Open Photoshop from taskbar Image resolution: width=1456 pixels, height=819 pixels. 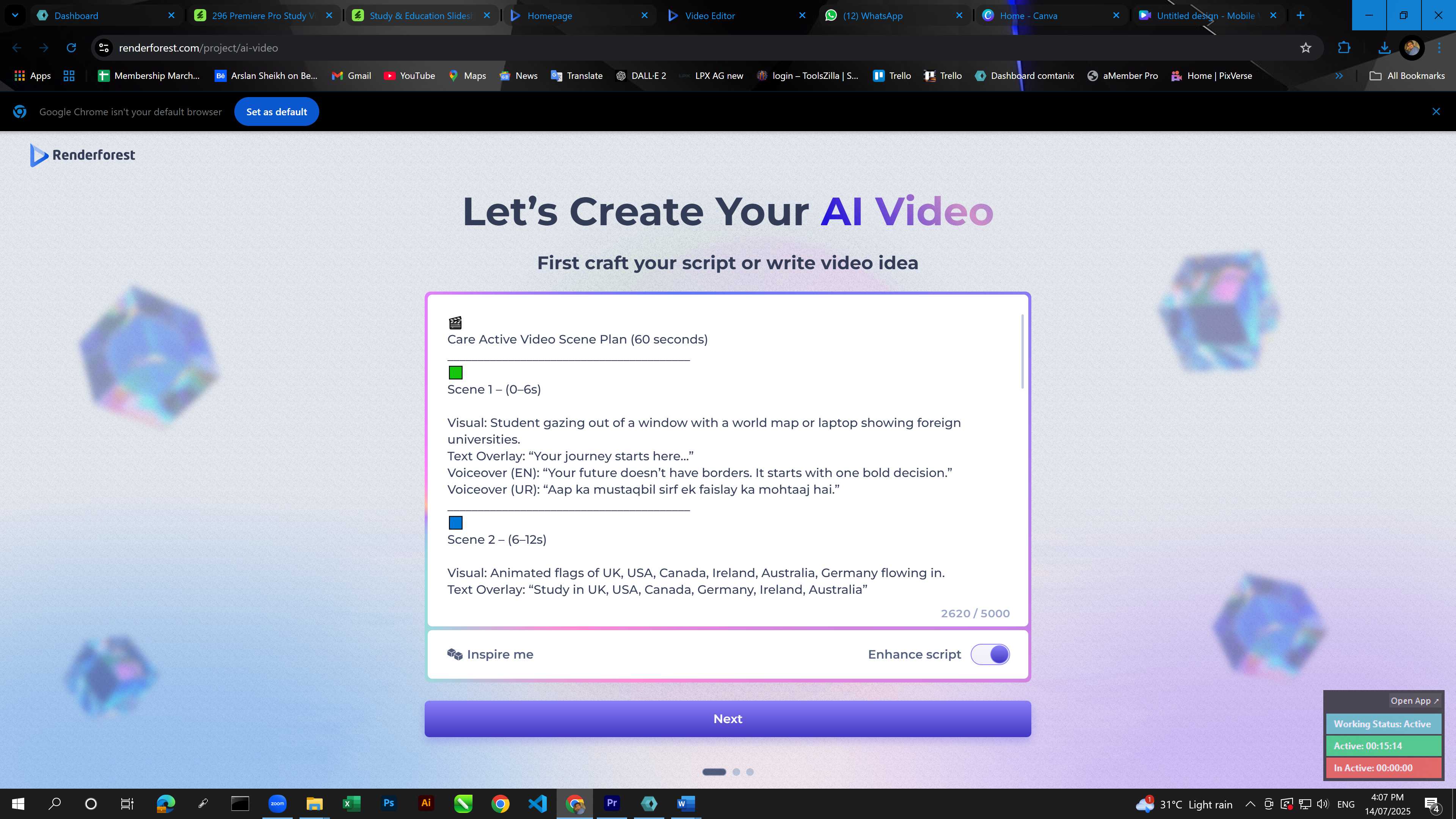coord(389,803)
